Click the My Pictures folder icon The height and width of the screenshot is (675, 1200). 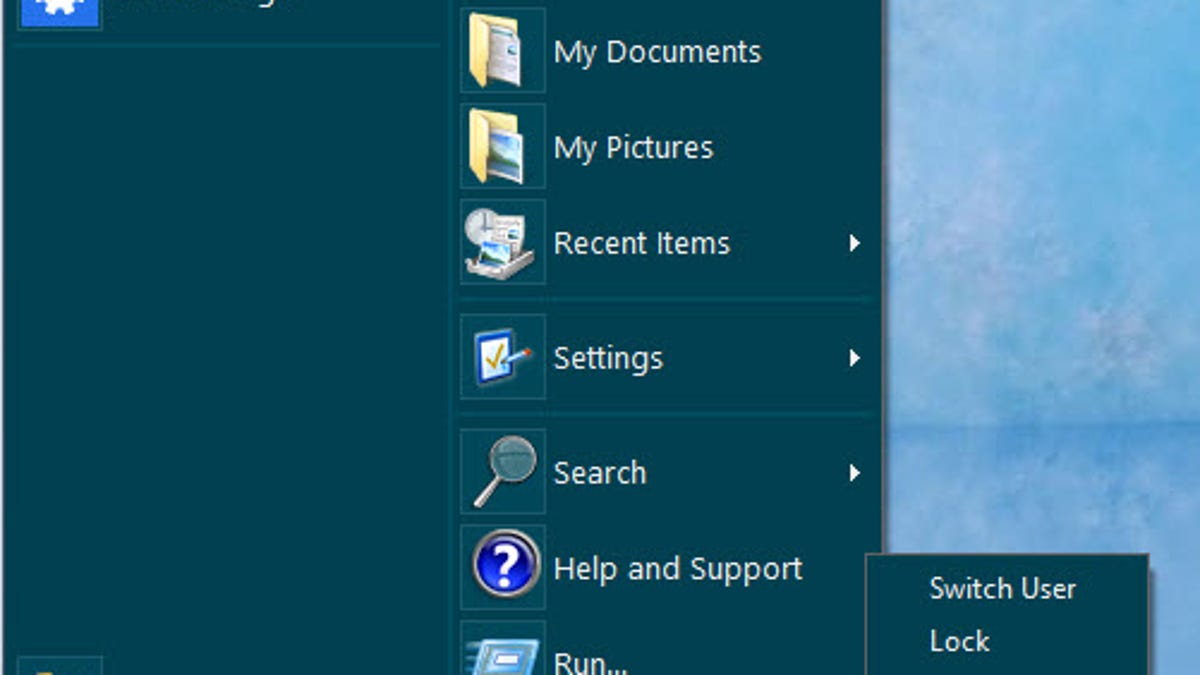501,146
